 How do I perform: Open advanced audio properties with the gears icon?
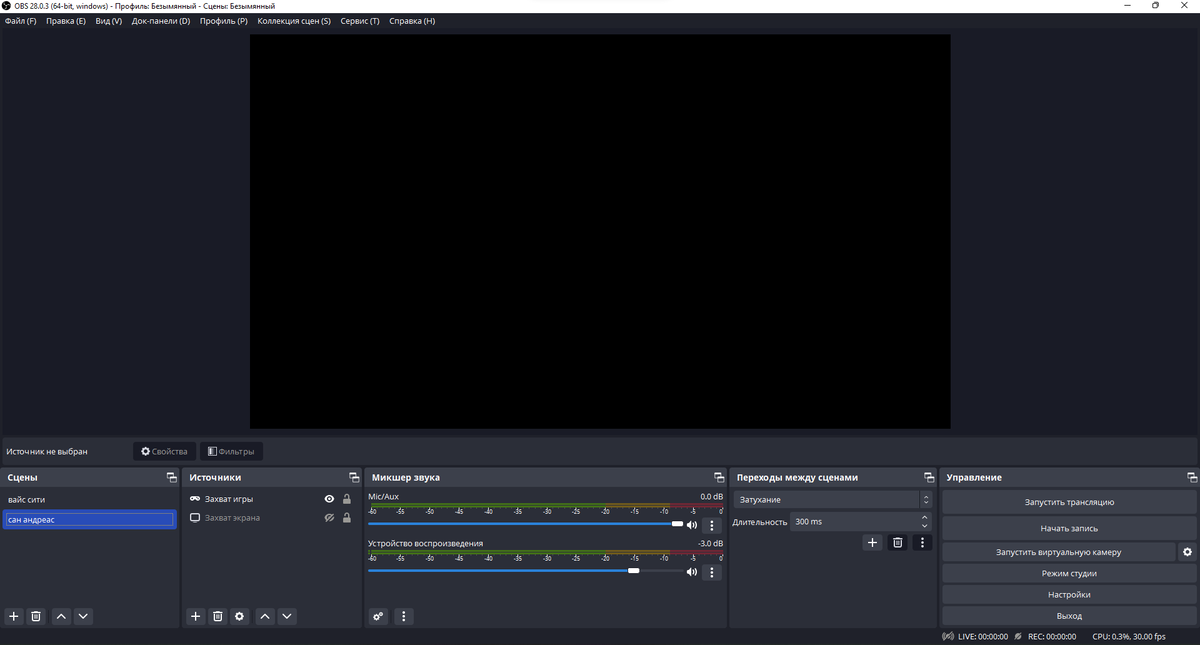[x=378, y=616]
